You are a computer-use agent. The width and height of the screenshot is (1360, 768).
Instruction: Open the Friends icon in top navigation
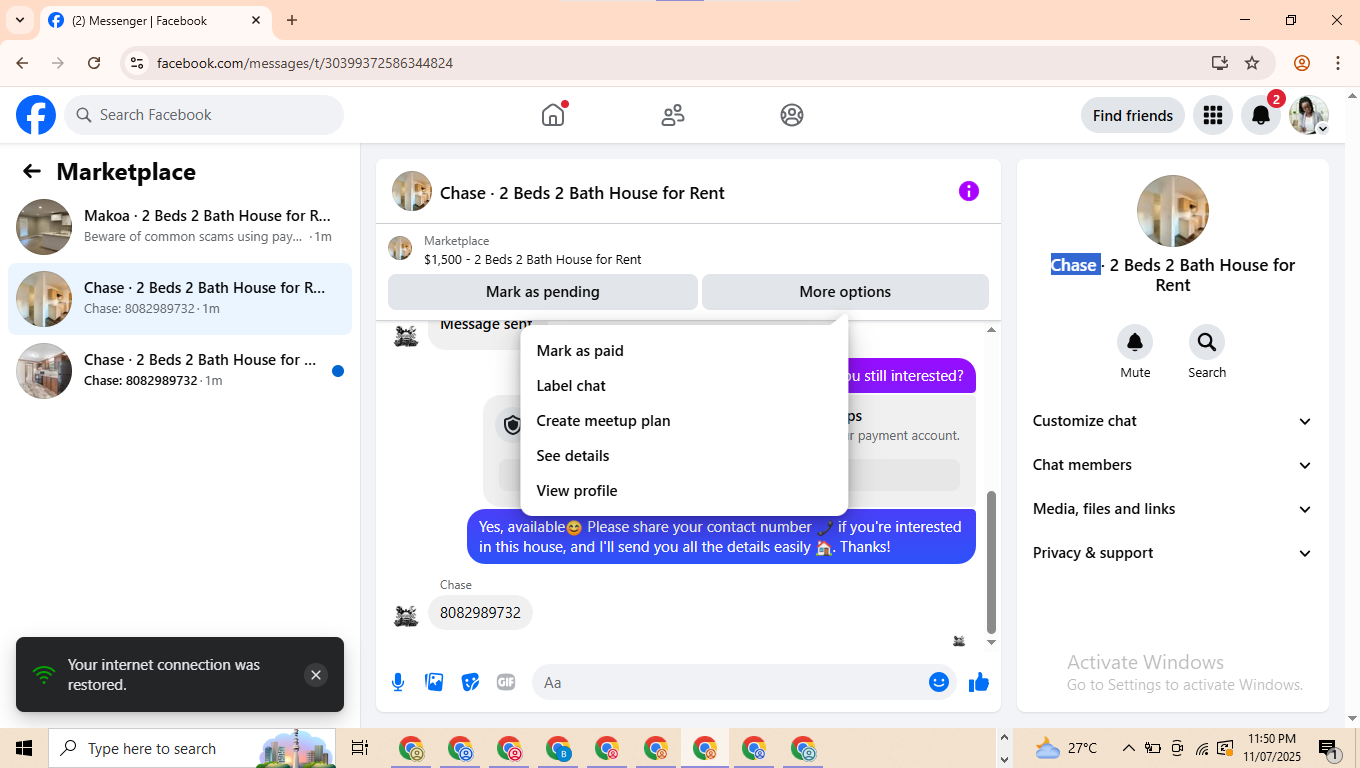pos(673,115)
